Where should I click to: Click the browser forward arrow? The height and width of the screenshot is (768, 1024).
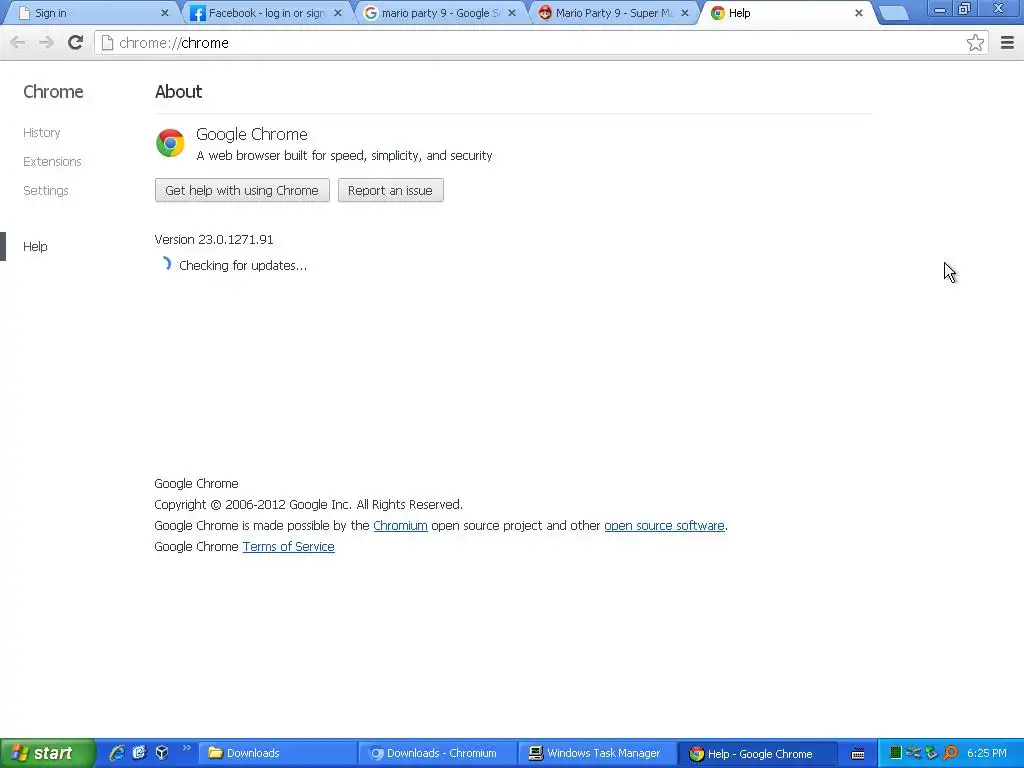(46, 42)
